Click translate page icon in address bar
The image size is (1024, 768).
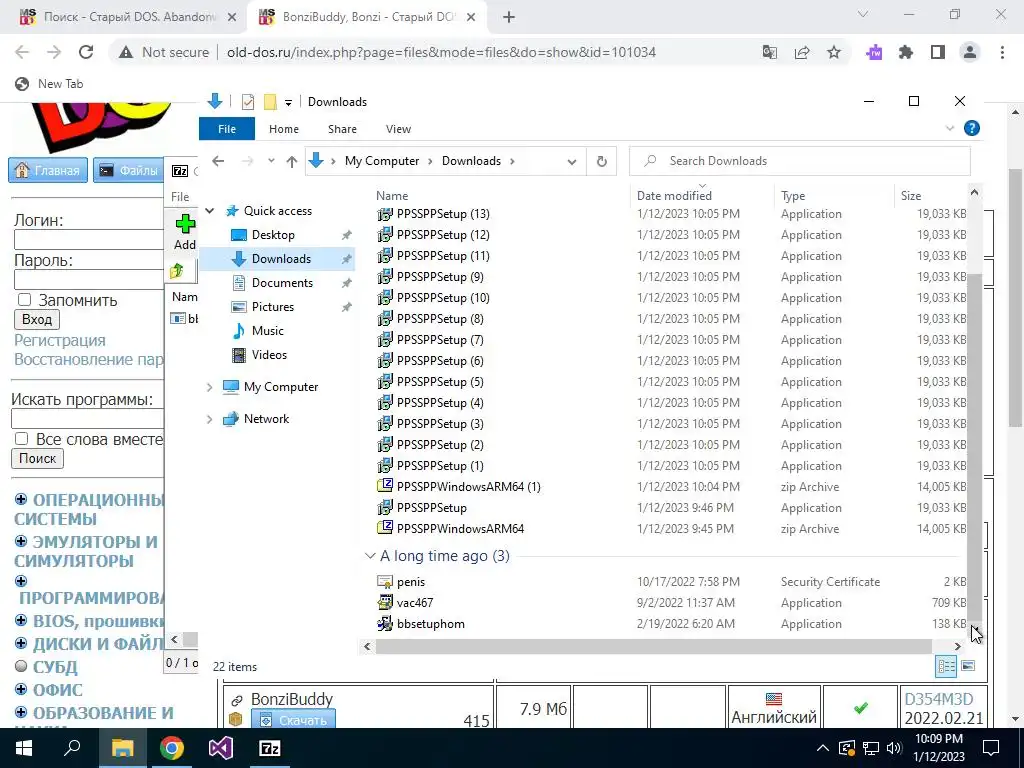pyautogui.click(x=770, y=52)
